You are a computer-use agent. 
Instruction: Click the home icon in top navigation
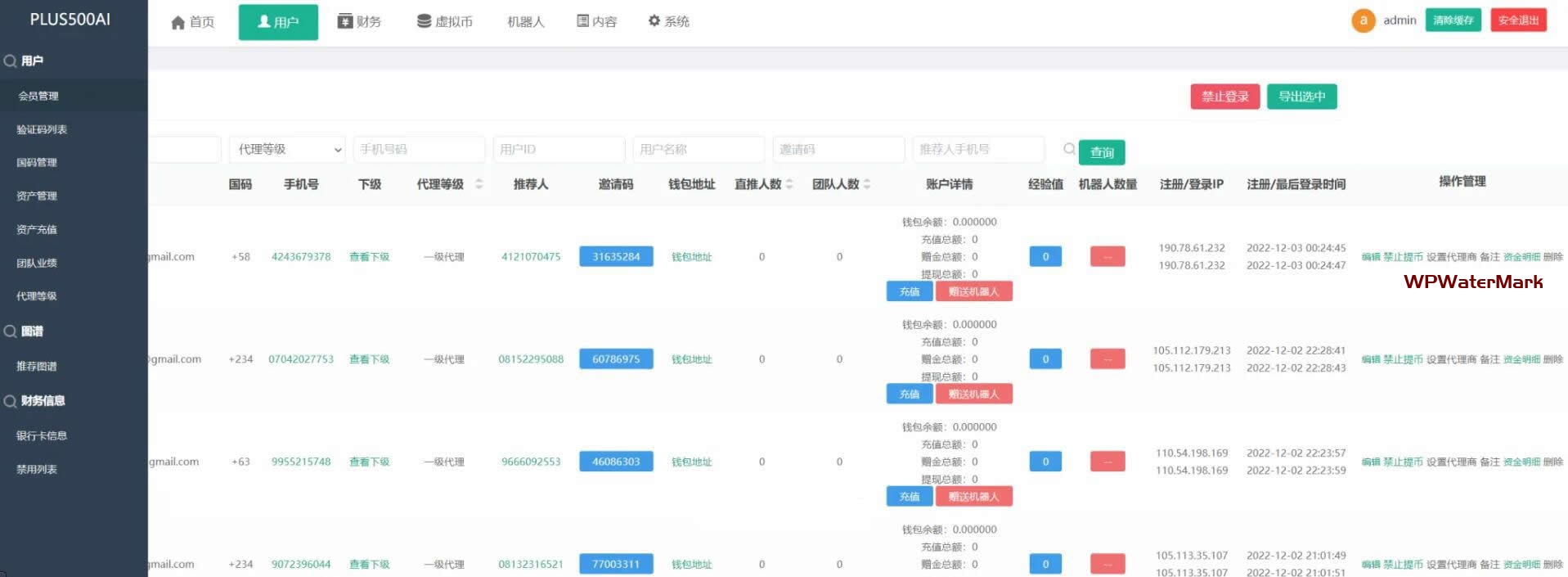(x=177, y=22)
